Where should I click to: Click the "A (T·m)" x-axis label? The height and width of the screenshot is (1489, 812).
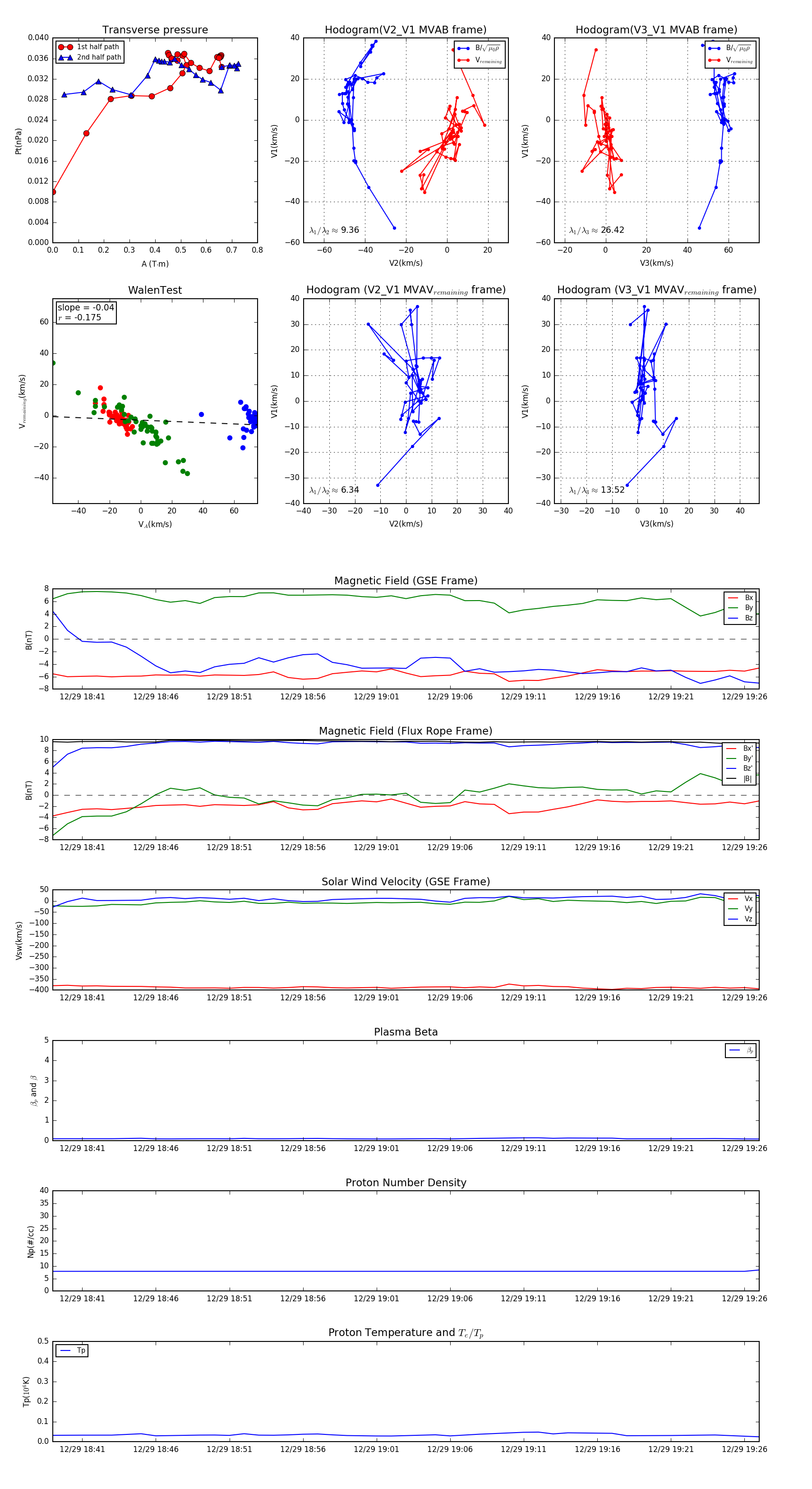coord(155,264)
